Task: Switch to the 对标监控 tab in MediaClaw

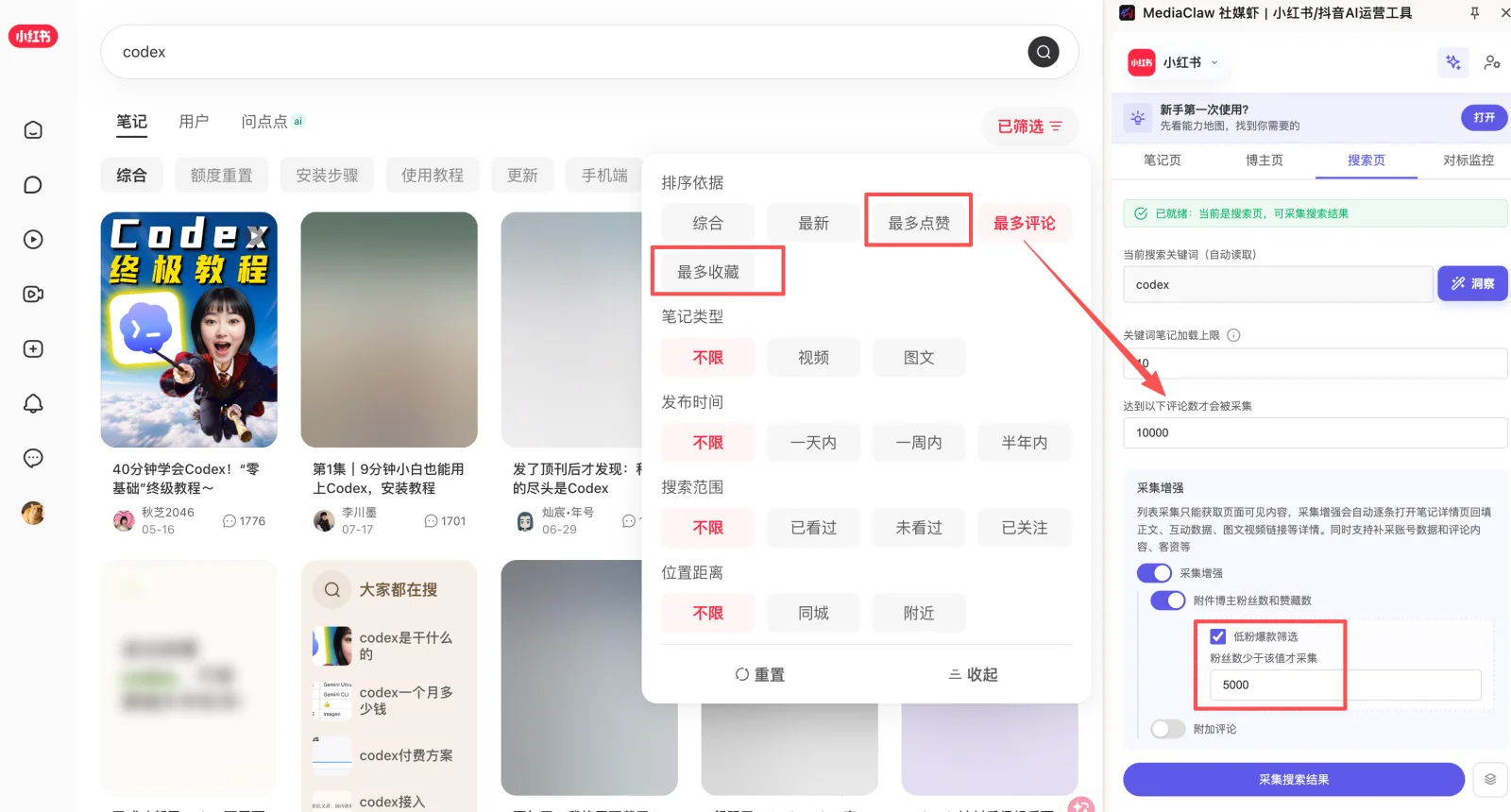Action: [x=1469, y=161]
